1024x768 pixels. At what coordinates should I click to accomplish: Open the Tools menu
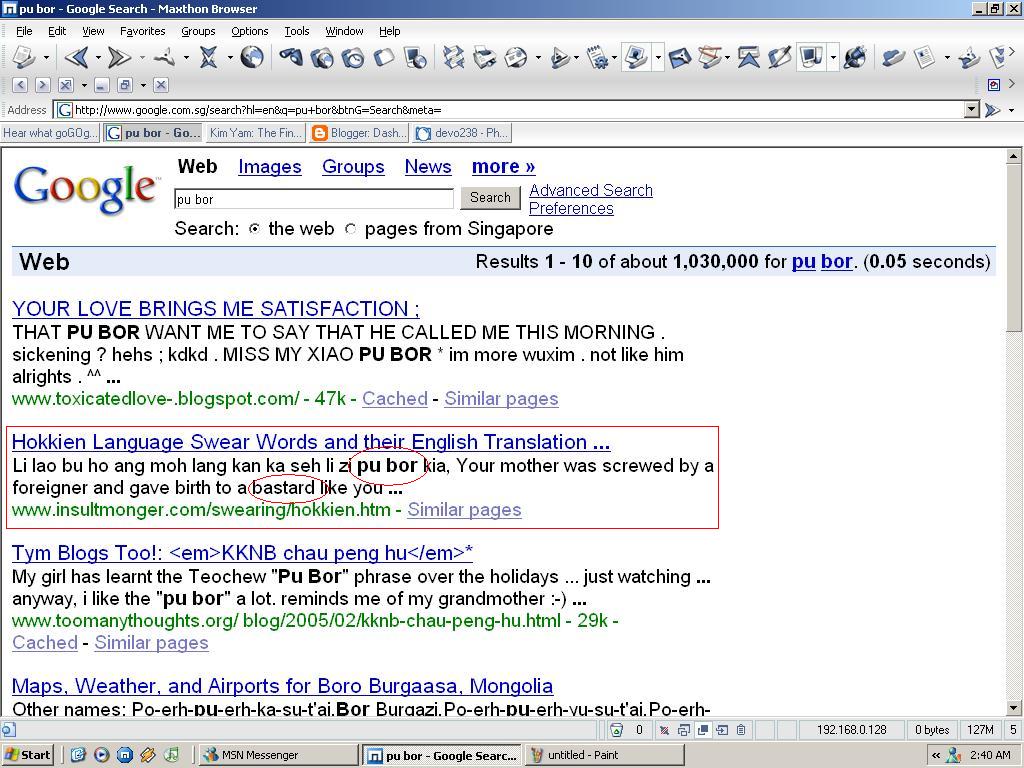click(x=296, y=31)
